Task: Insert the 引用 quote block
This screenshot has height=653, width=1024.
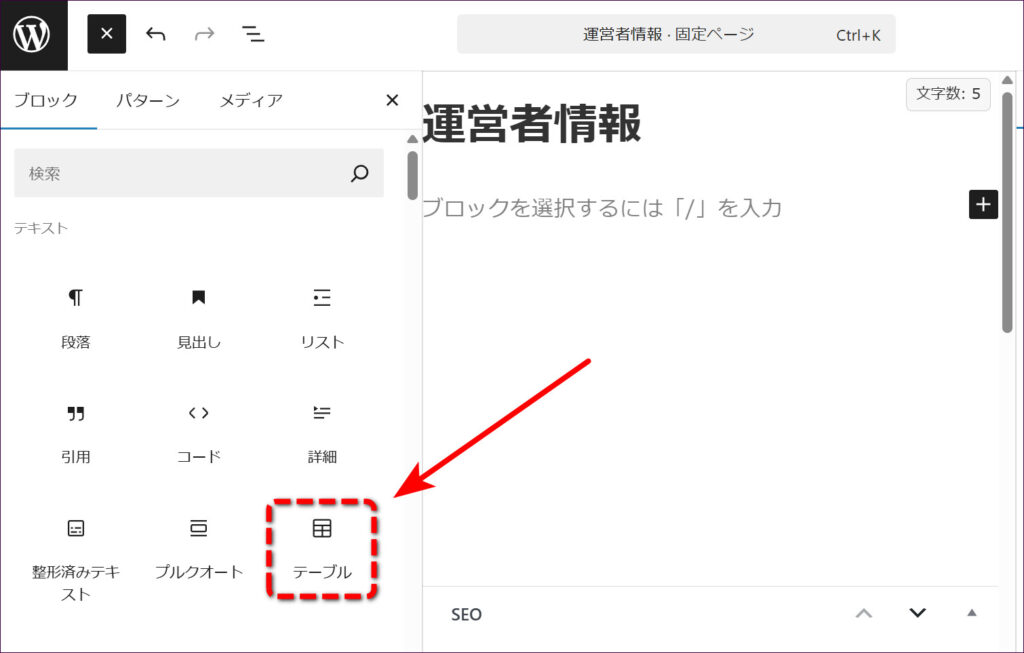Action: 76,431
